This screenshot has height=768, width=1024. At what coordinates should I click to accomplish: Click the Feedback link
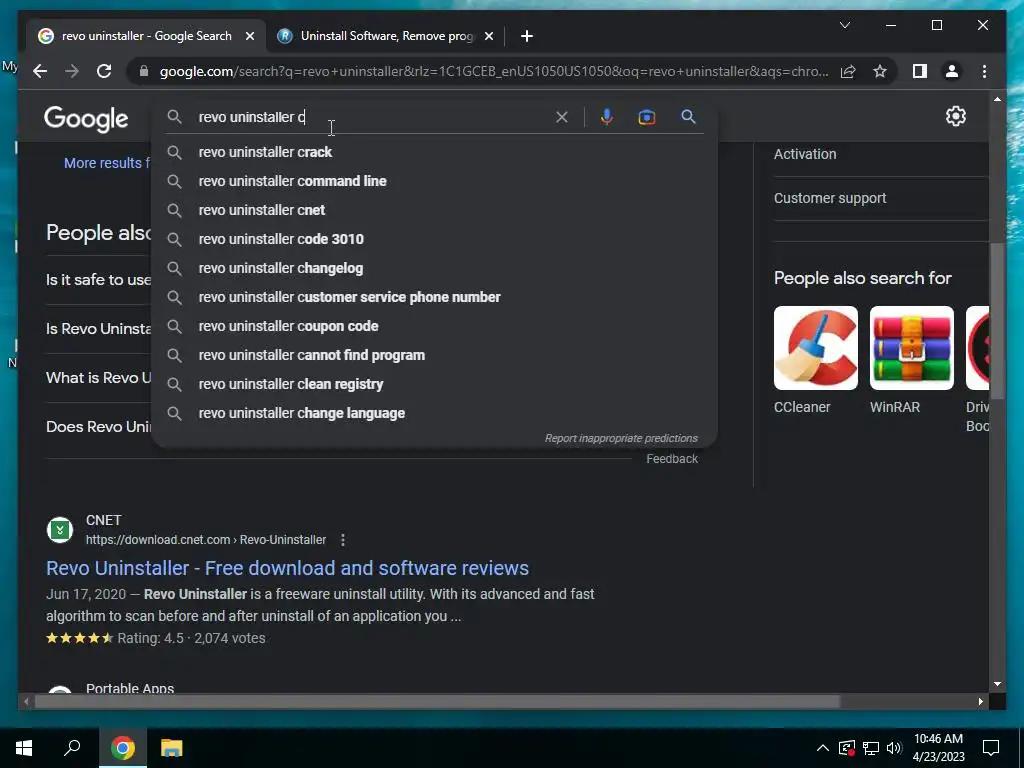click(x=672, y=459)
